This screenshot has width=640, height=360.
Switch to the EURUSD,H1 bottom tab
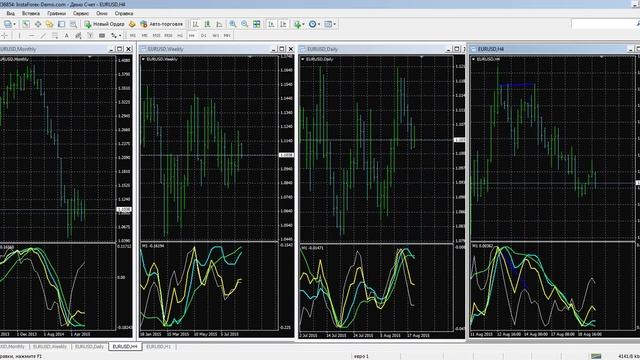coord(158,347)
